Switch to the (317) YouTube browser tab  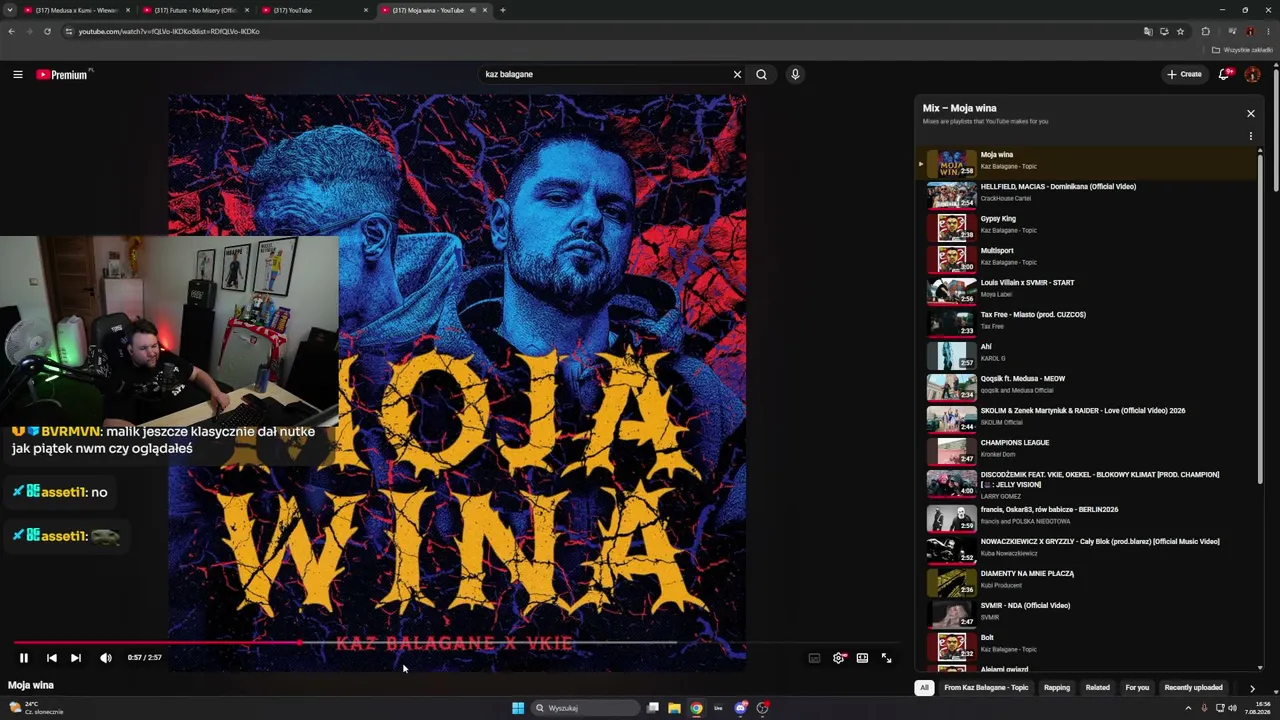[313, 10]
